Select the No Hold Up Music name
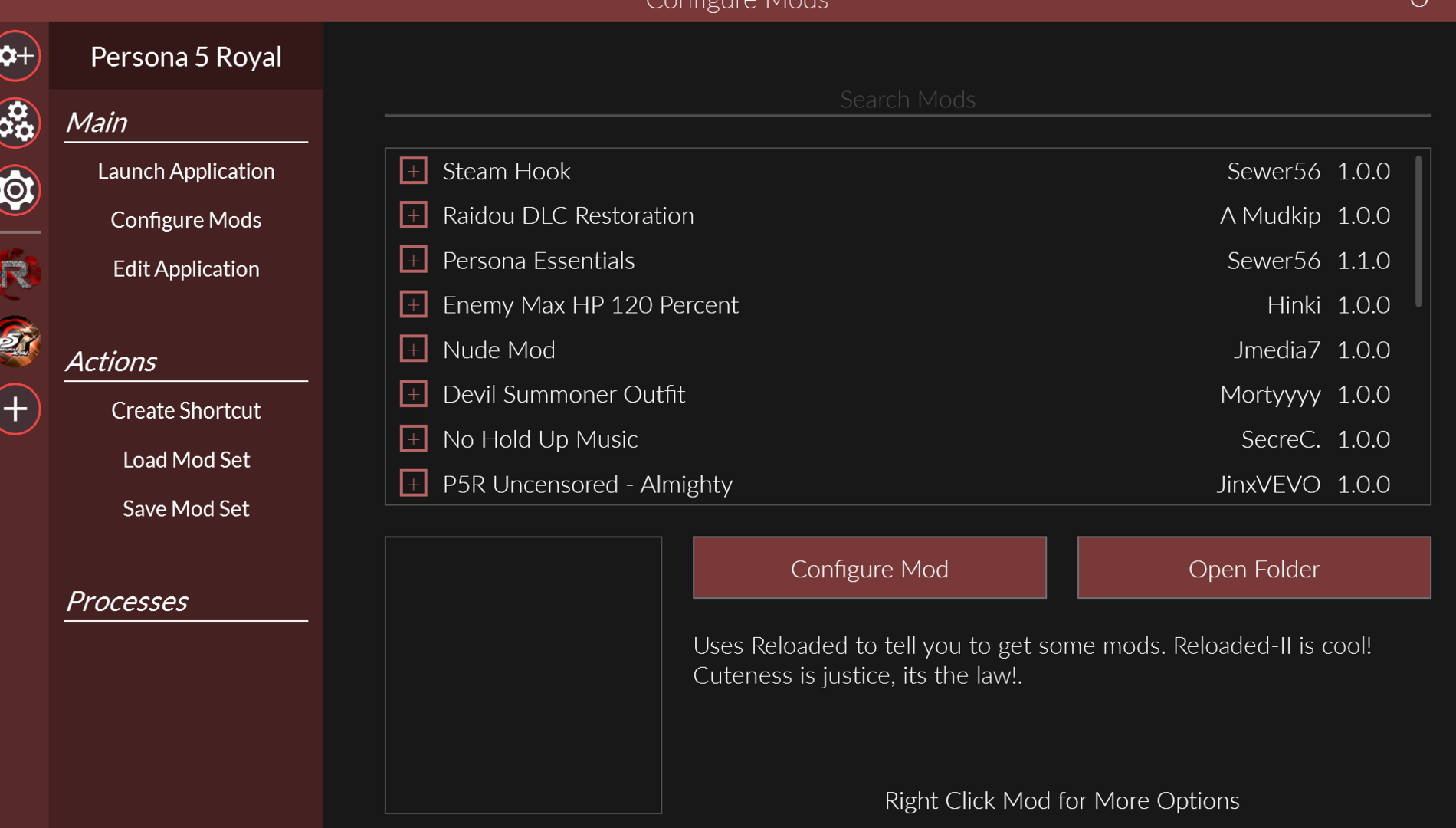This screenshot has width=1456, height=828. pyautogui.click(x=540, y=439)
